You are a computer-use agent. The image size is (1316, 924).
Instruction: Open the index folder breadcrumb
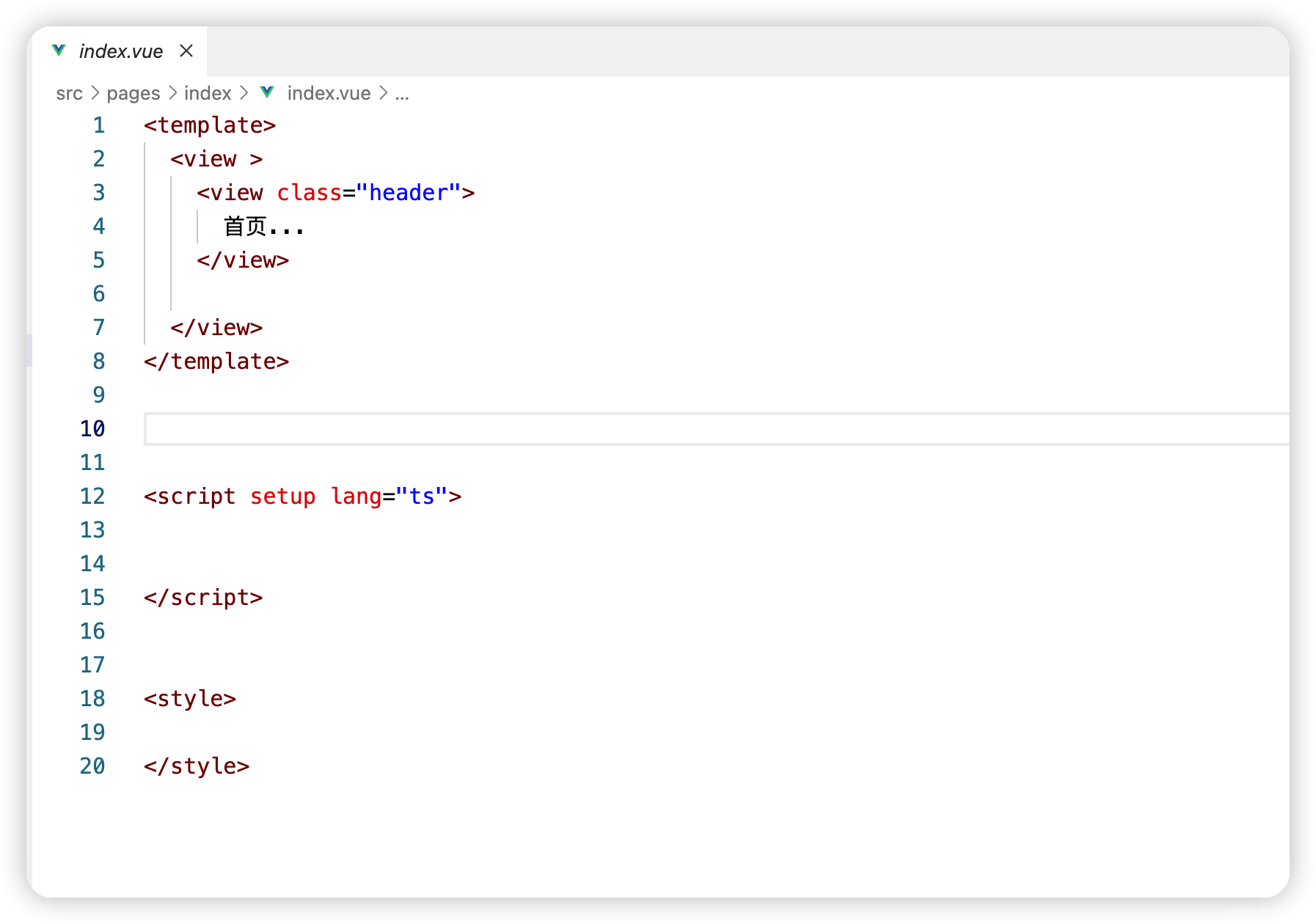click(x=208, y=93)
